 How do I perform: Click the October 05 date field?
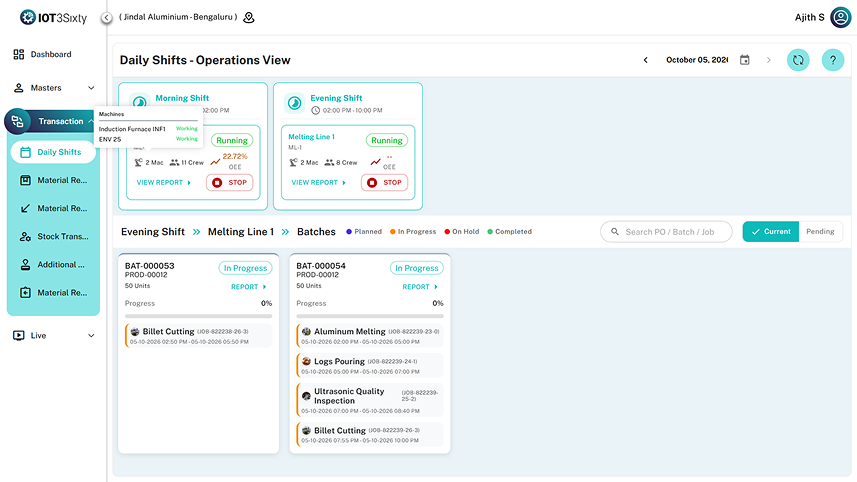pyautogui.click(x=697, y=60)
